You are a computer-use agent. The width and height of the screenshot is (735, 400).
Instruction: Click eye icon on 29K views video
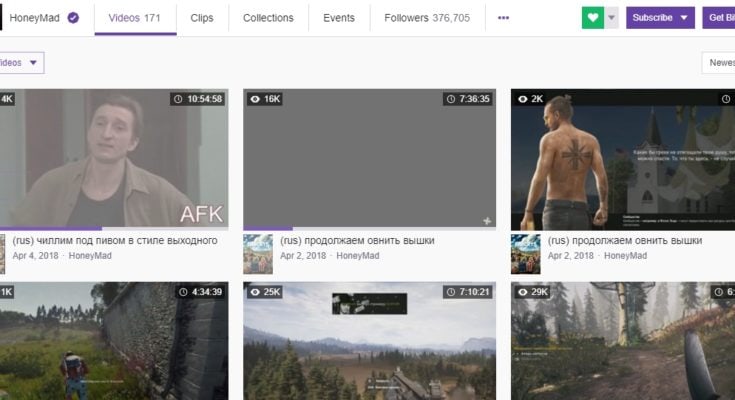point(523,292)
